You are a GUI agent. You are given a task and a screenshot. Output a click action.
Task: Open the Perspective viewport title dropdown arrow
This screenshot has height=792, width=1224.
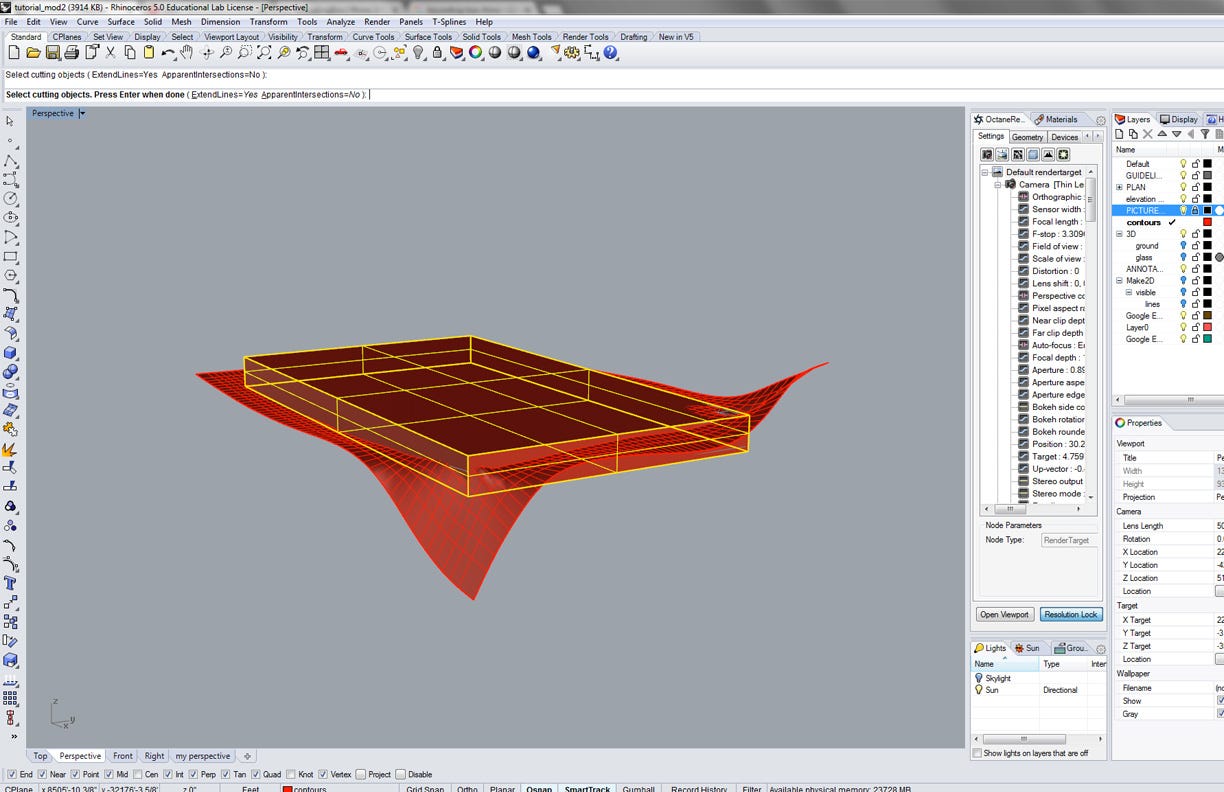click(82, 114)
